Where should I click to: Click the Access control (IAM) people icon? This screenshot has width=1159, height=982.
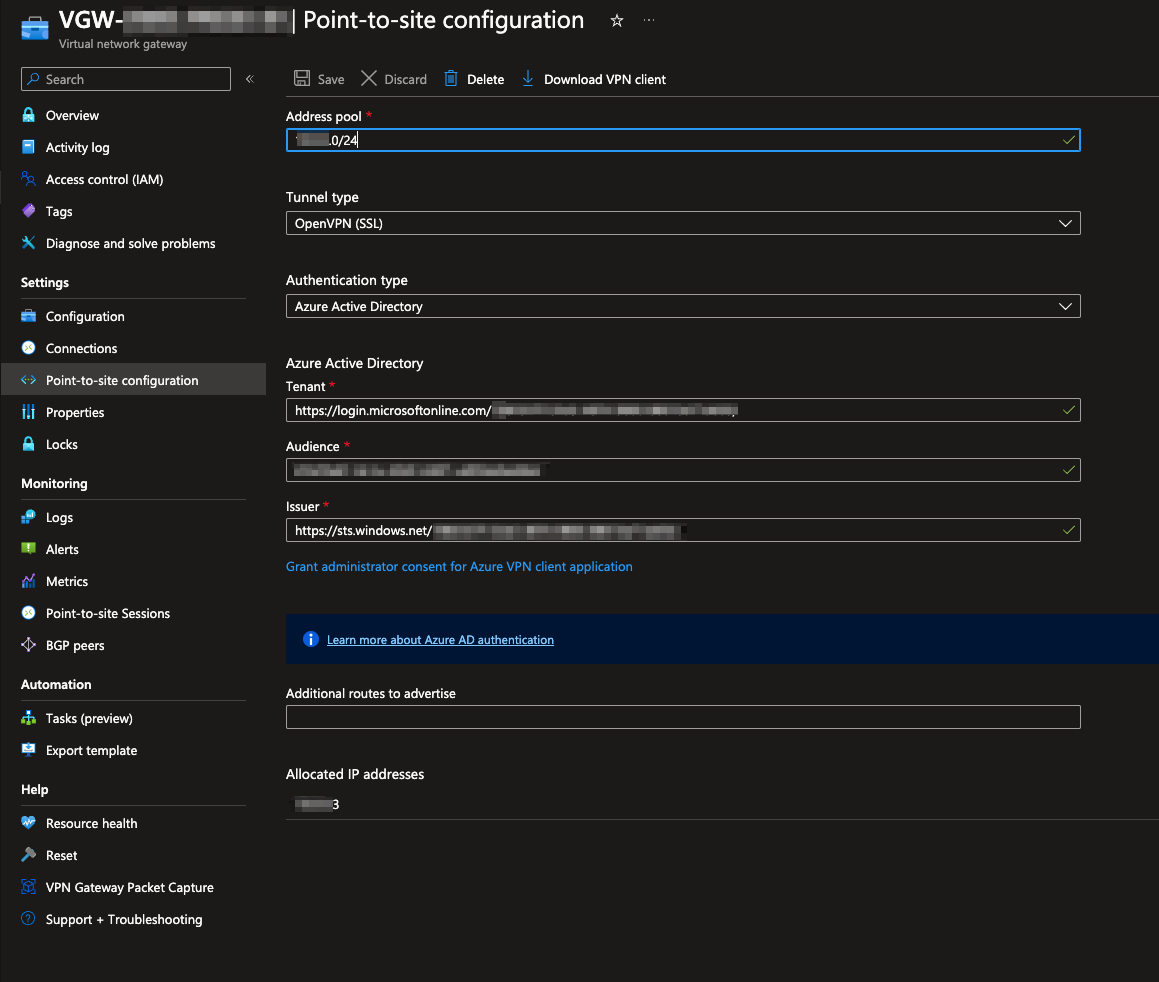(x=28, y=179)
